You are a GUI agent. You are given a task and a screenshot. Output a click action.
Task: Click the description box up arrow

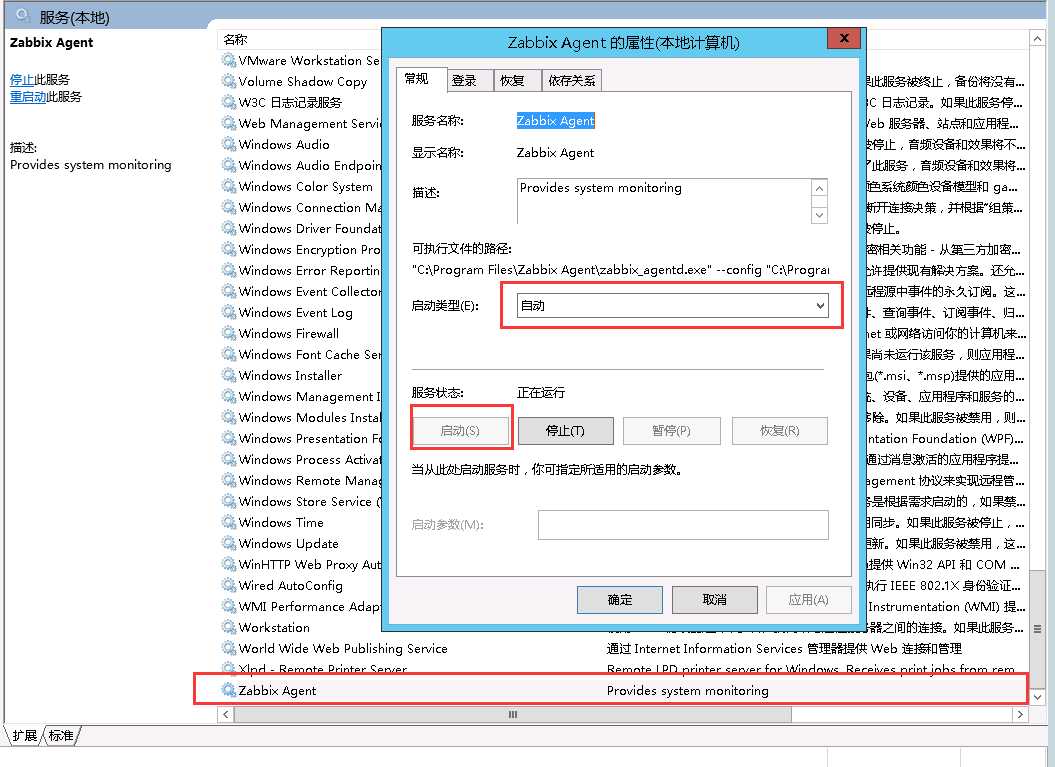[819, 188]
